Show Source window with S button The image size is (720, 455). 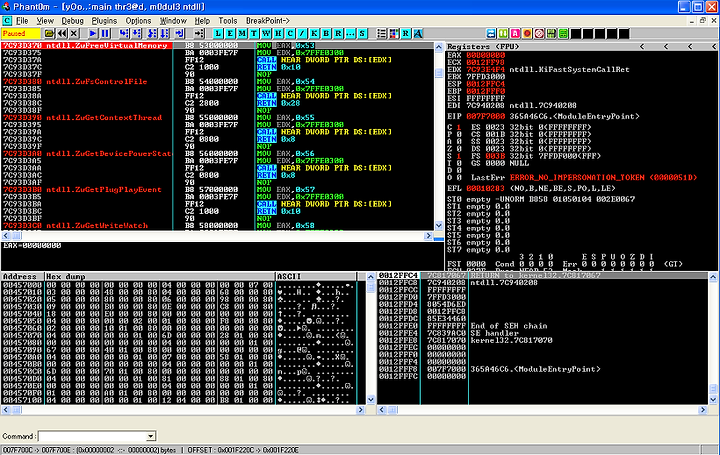[362, 34]
